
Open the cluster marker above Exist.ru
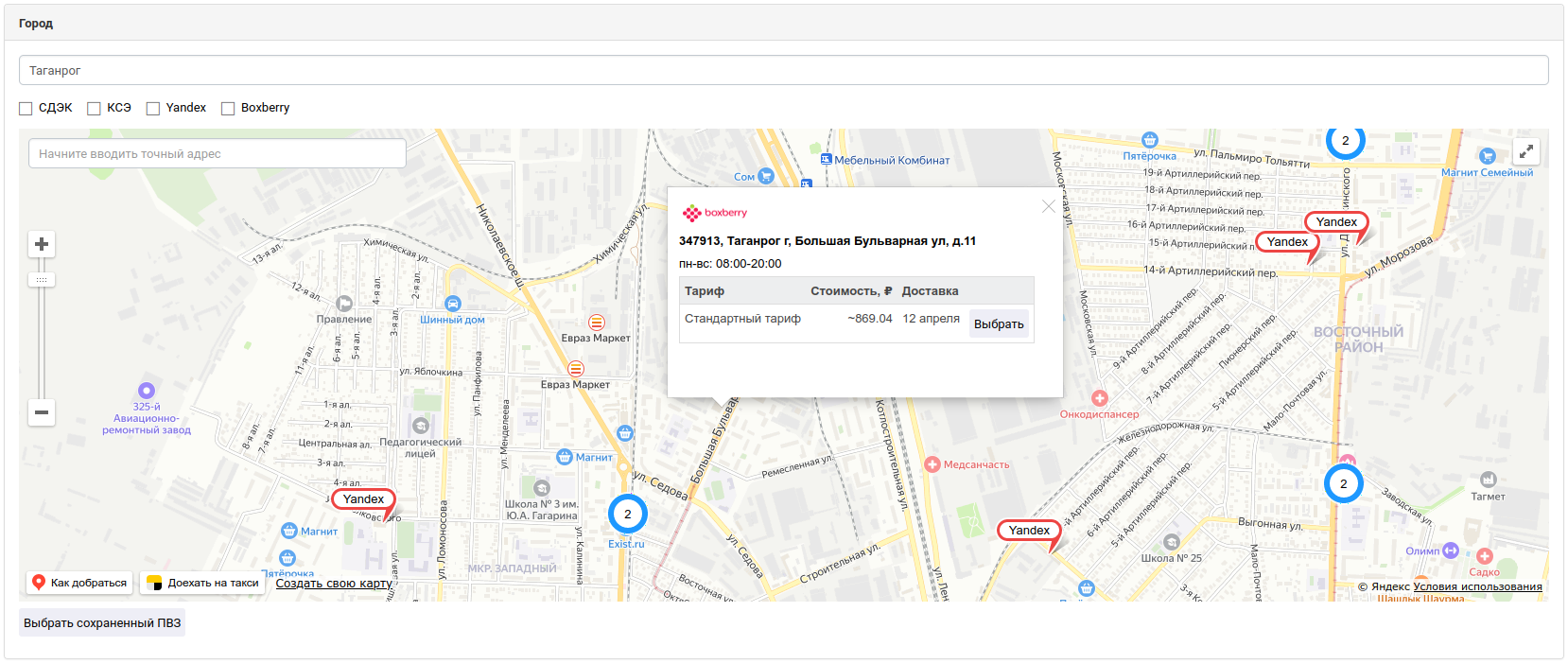point(627,514)
